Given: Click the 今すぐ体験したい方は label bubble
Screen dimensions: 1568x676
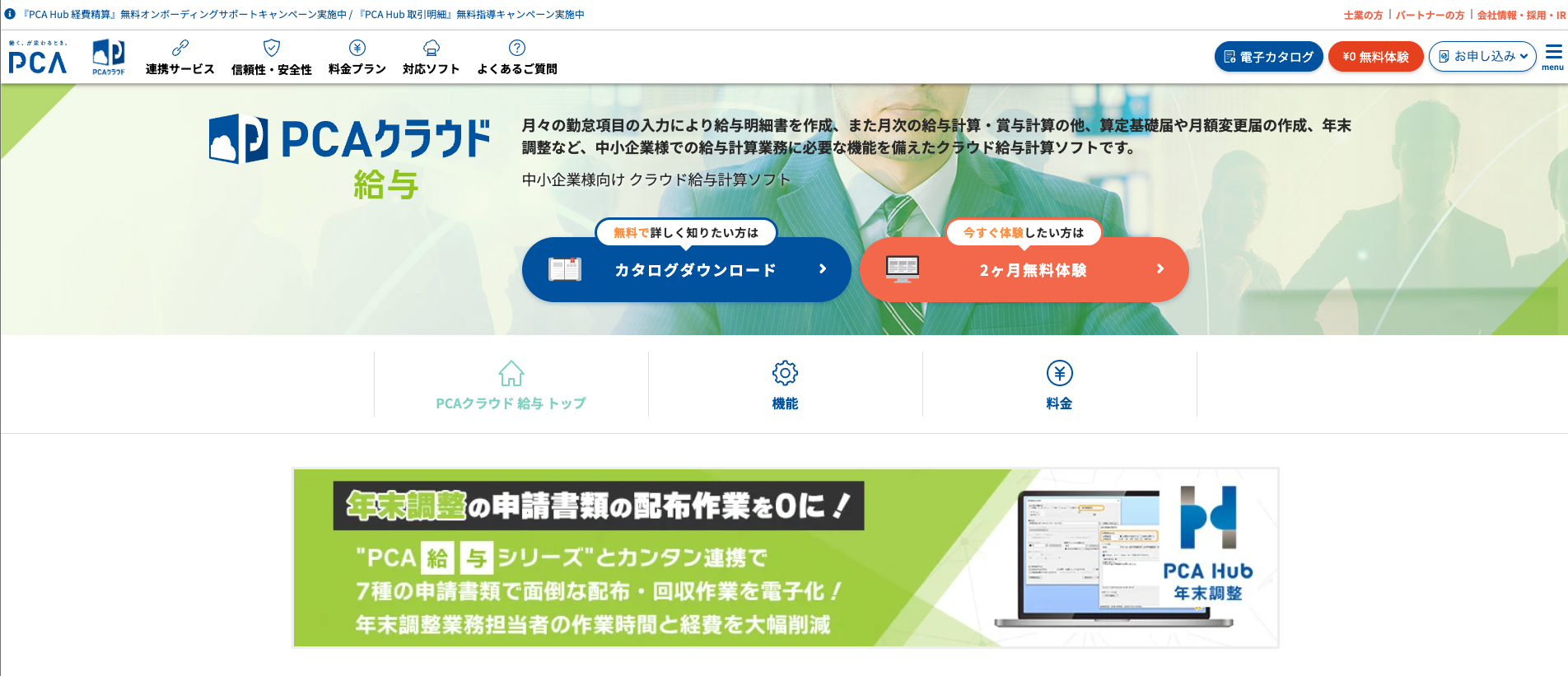Looking at the screenshot, I should pos(1024,233).
